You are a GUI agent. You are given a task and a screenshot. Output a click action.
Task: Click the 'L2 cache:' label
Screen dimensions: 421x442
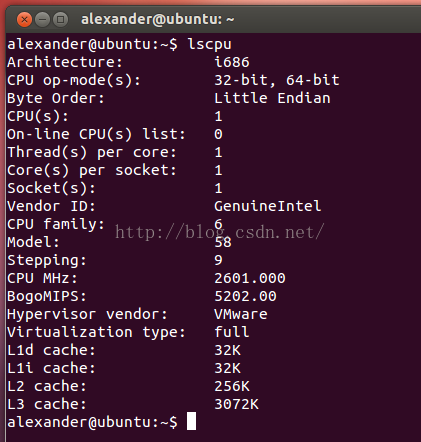47,386
